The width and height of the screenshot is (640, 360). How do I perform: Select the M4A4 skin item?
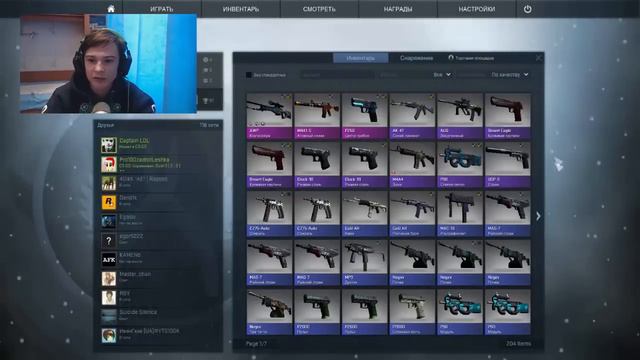point(412,165)
